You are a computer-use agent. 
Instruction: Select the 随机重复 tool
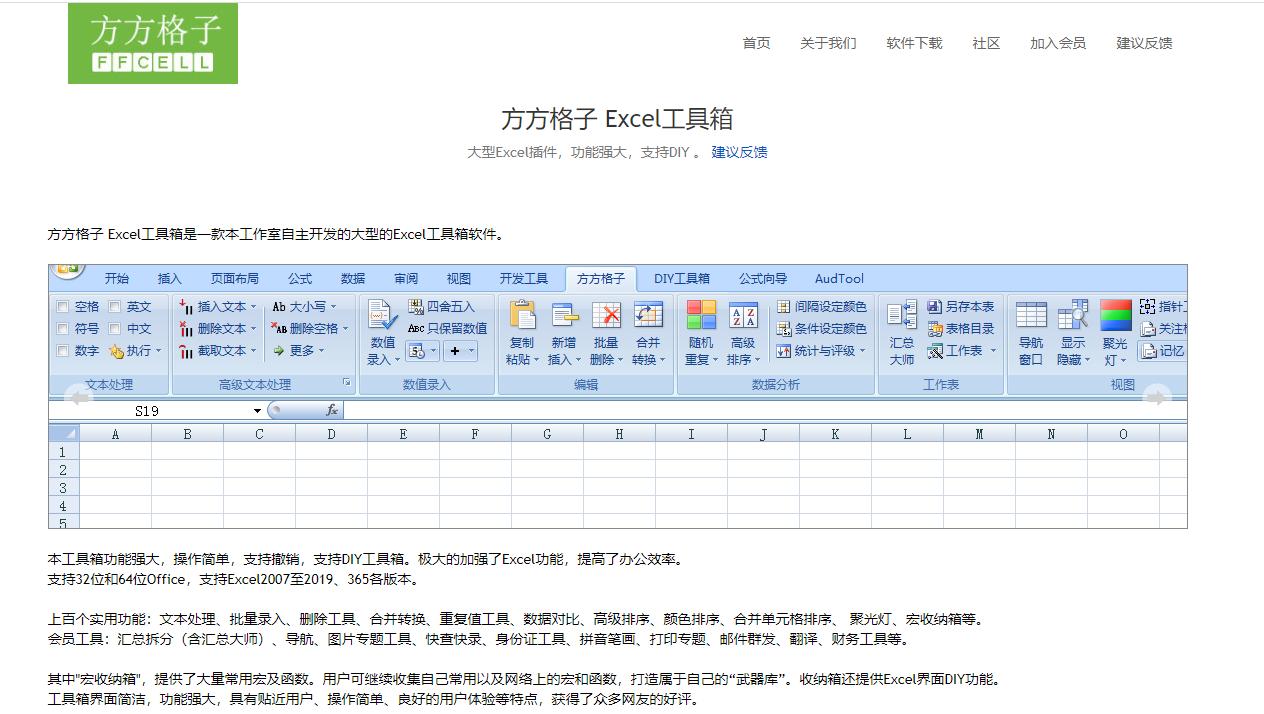[x=700, y=328]
